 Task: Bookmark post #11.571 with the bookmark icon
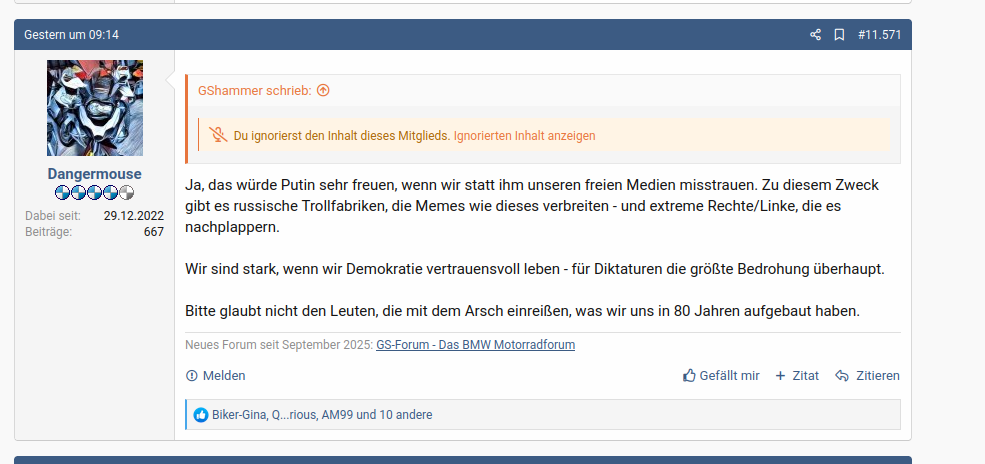pyautogui.click(x=838, y=35)
